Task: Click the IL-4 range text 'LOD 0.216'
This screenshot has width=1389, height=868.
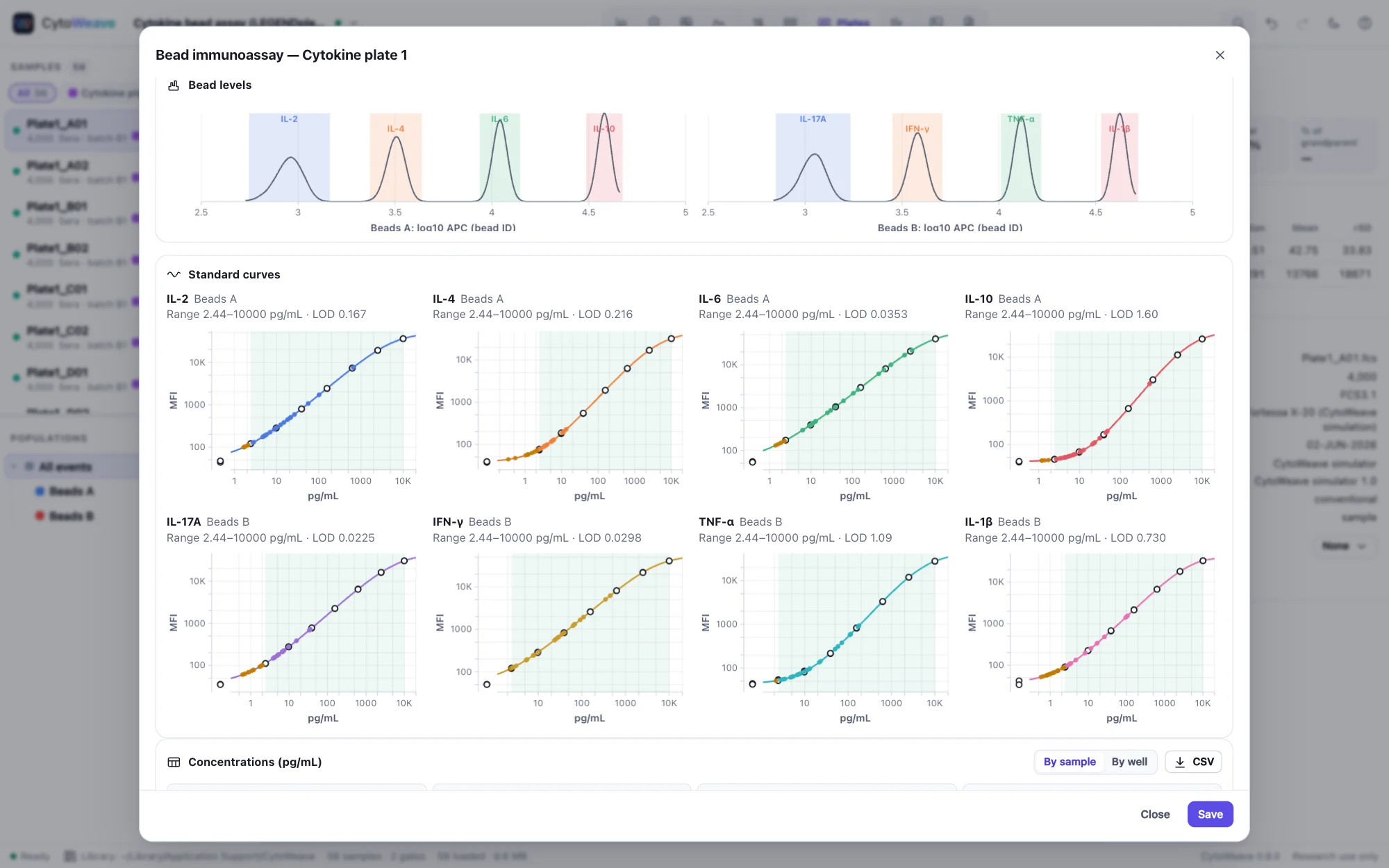Action: point(606,314)
